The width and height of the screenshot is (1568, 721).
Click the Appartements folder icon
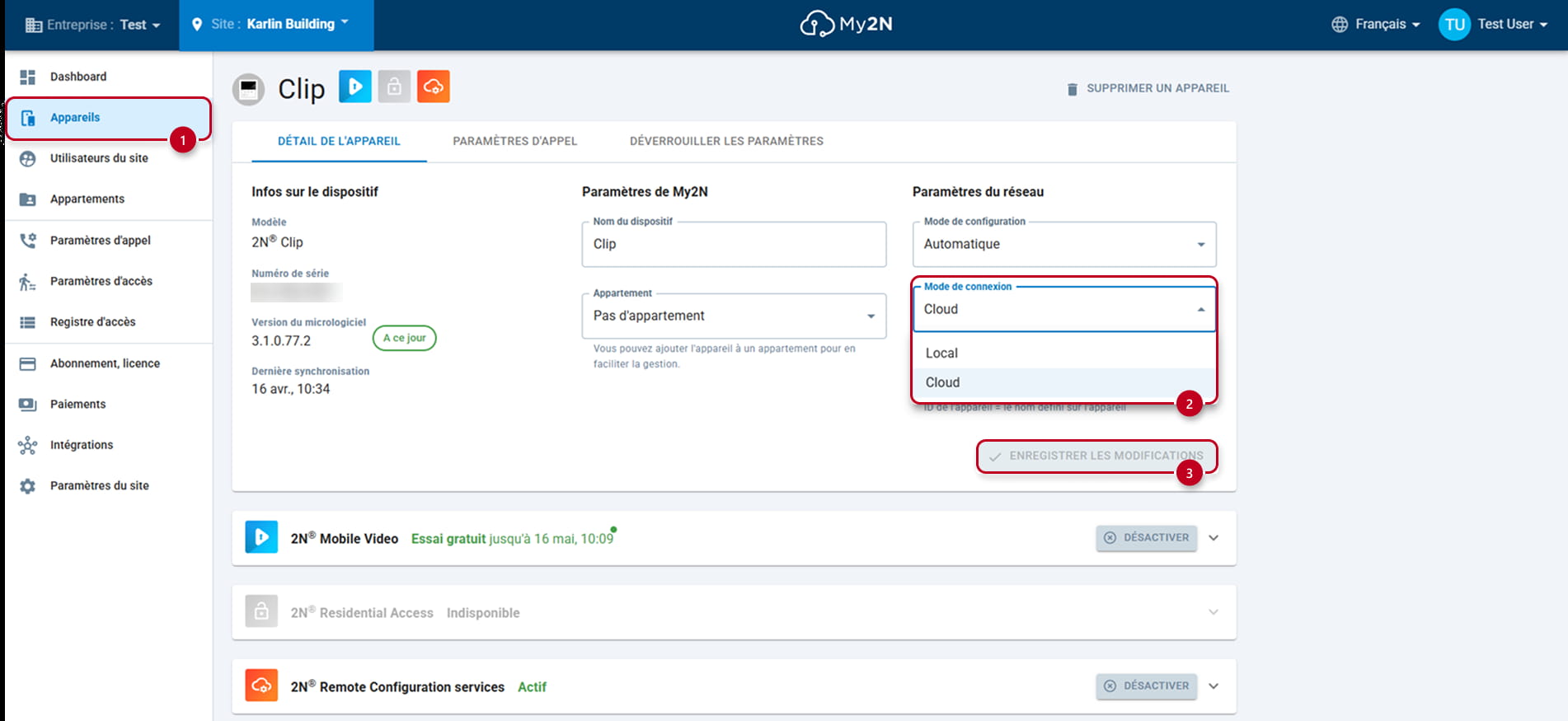(27, 199)
